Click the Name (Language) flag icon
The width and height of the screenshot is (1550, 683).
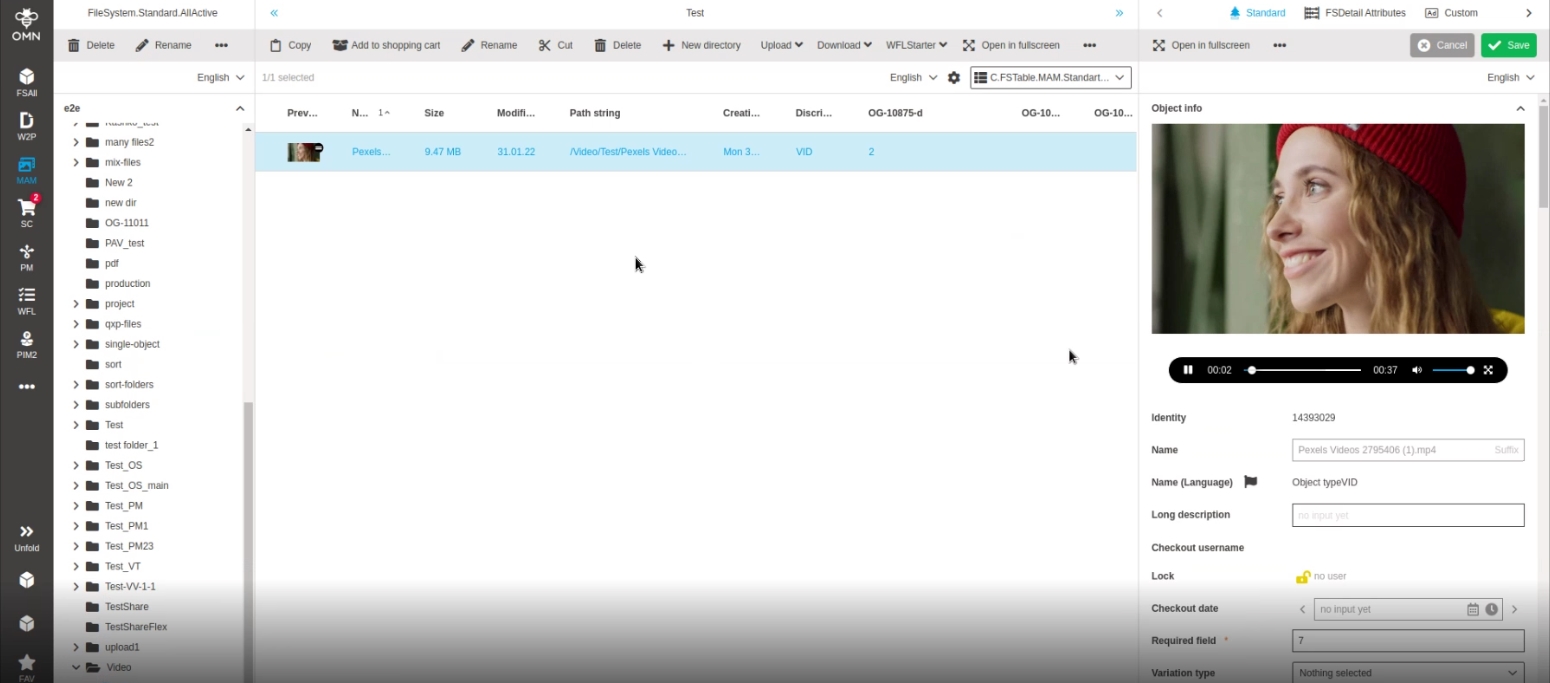(1250, 482)
